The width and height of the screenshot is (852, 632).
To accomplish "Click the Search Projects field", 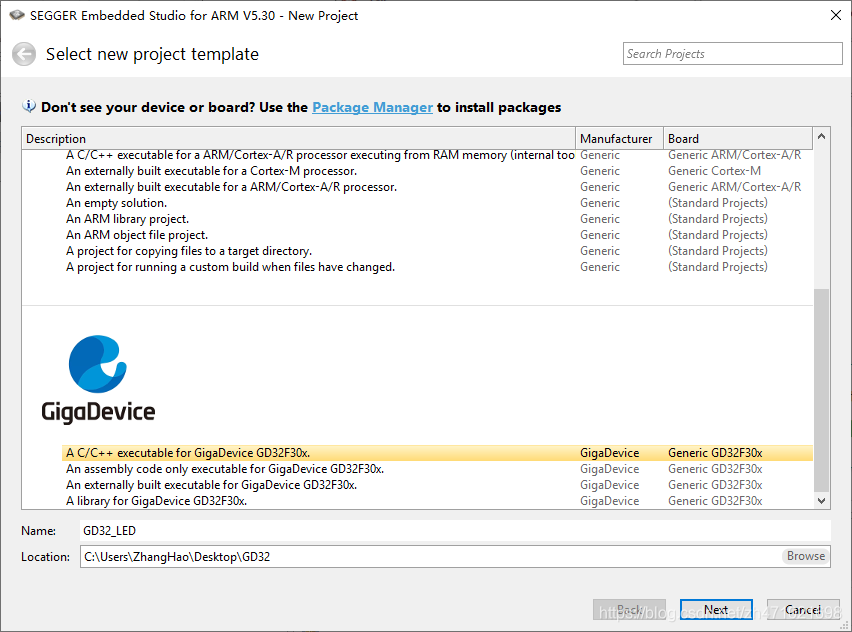I will [x=732, y=54].
